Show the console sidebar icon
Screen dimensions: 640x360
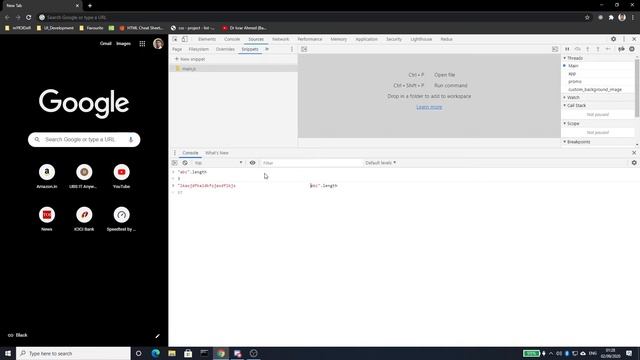pyautogui.click(x=174, y=163)
